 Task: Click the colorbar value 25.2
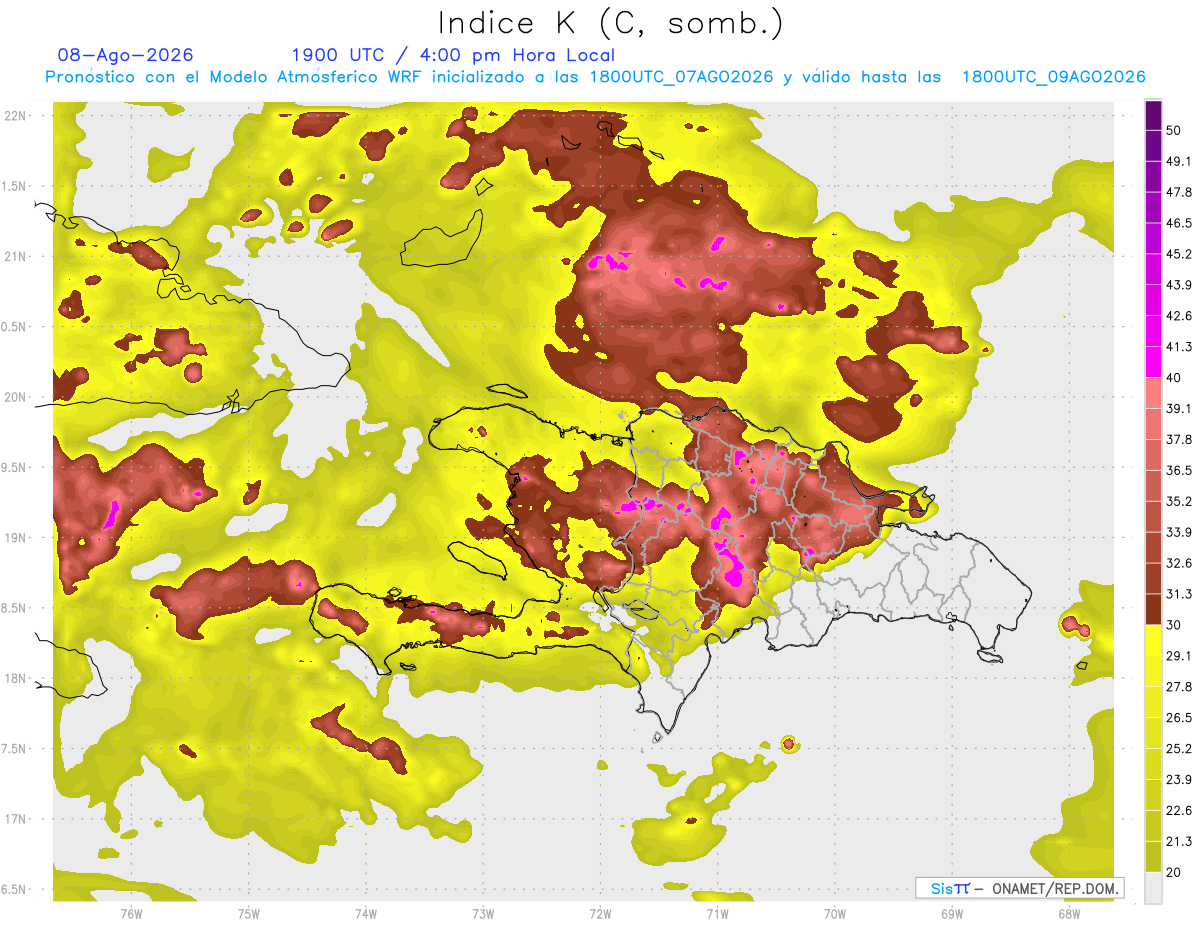coord(1180,749)
